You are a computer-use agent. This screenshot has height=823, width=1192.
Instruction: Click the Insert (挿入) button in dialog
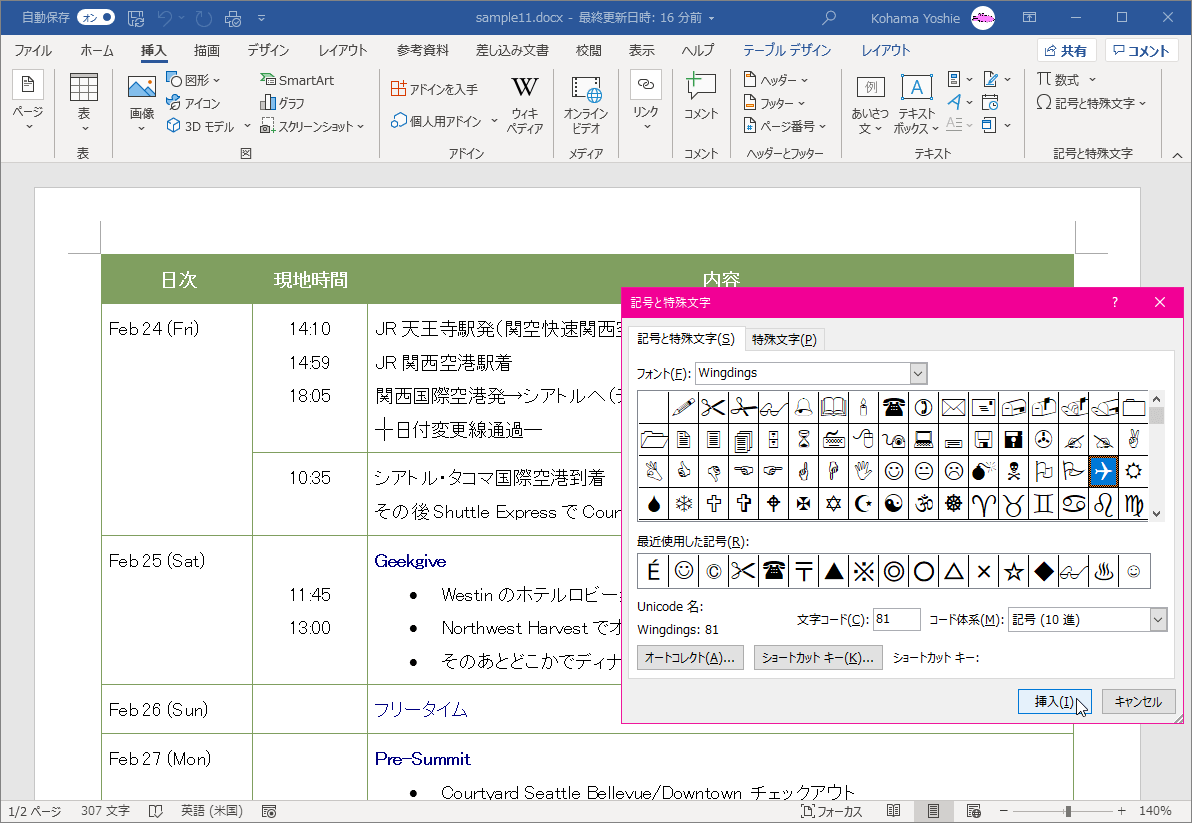coord(1053,702)
